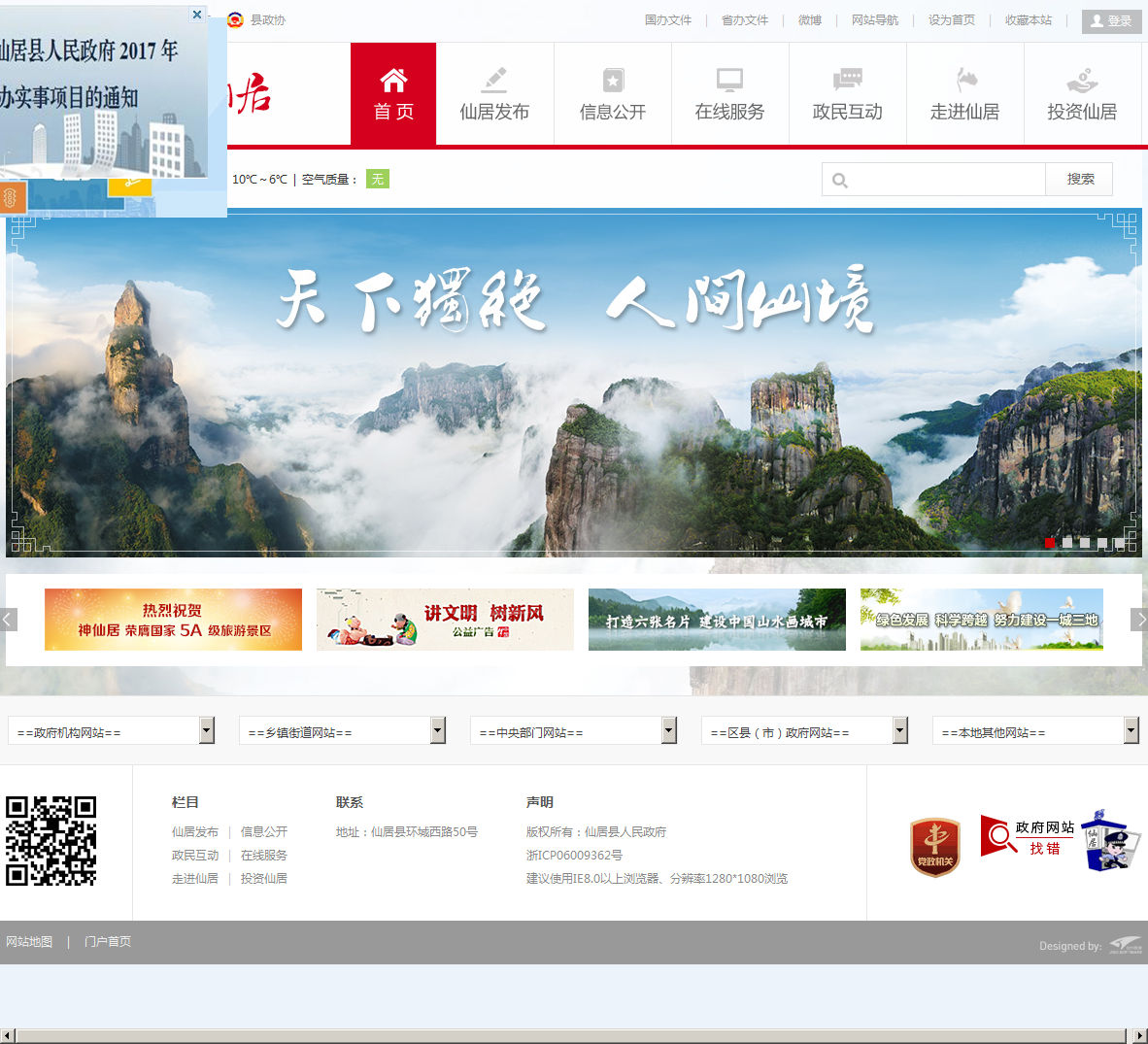Click the 登录 login button
This screenshot has height=1044, width=1148.
click(x=1111, y=21)
